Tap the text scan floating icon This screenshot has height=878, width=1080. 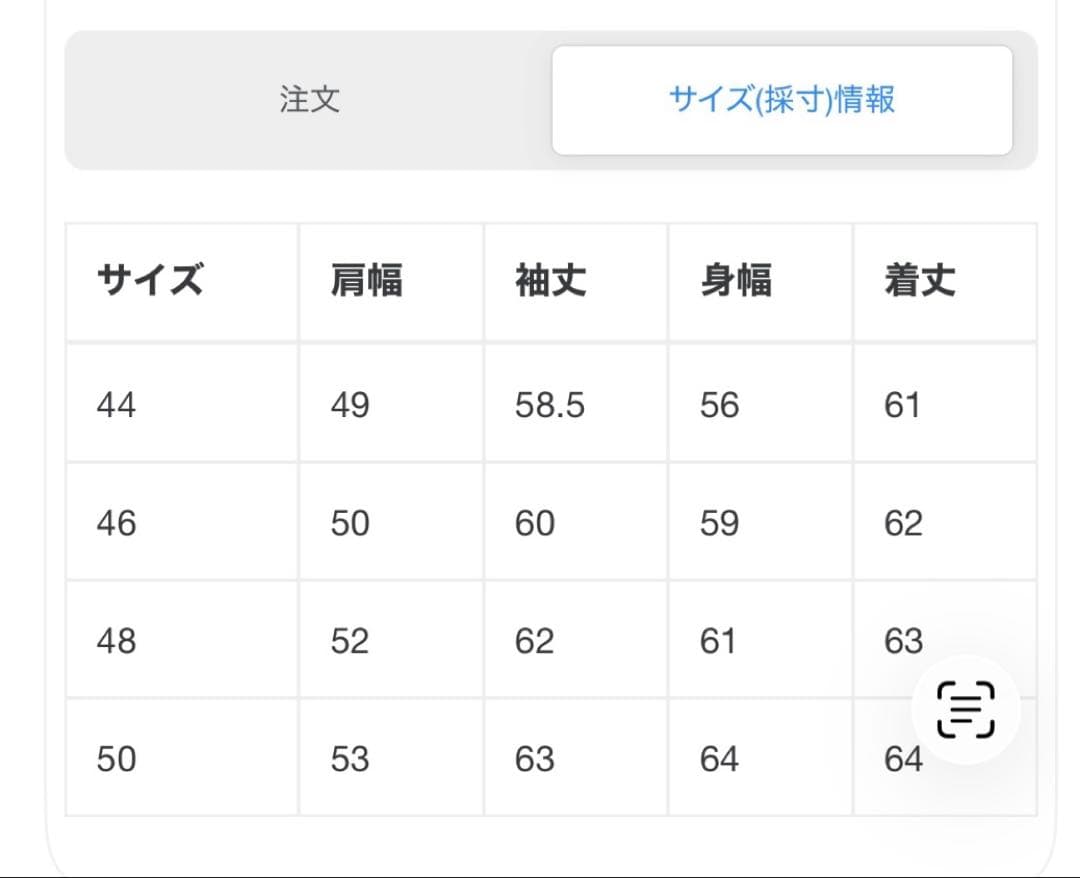965,710
